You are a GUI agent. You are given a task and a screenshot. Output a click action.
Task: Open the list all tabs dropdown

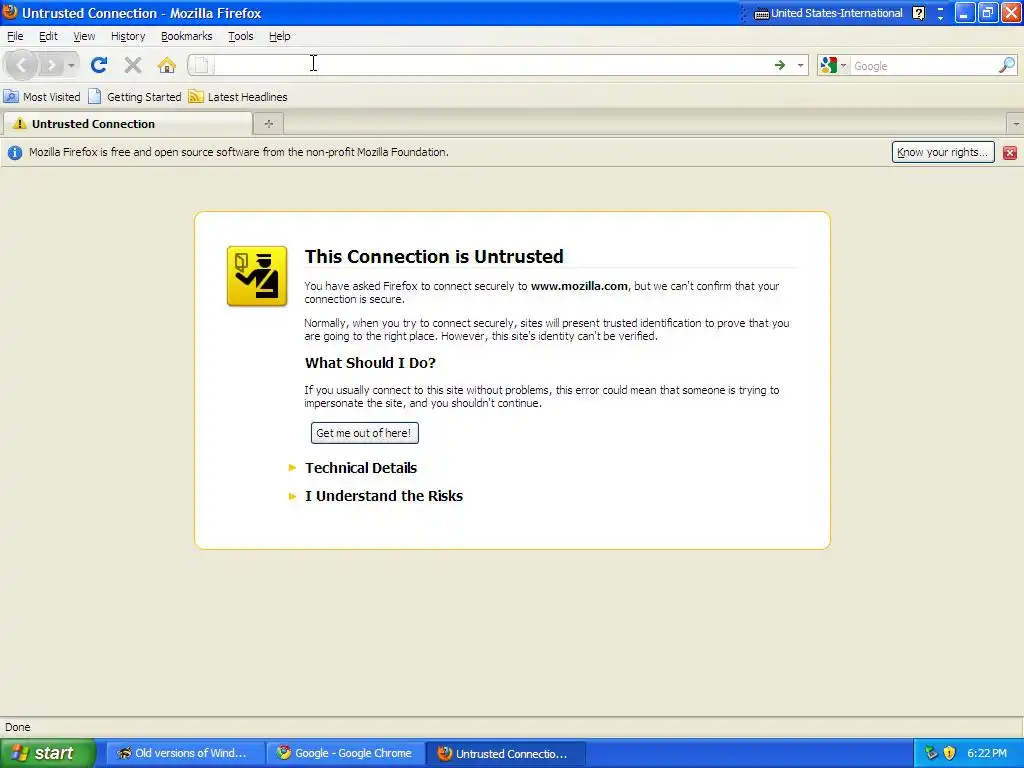[1016, 123]
